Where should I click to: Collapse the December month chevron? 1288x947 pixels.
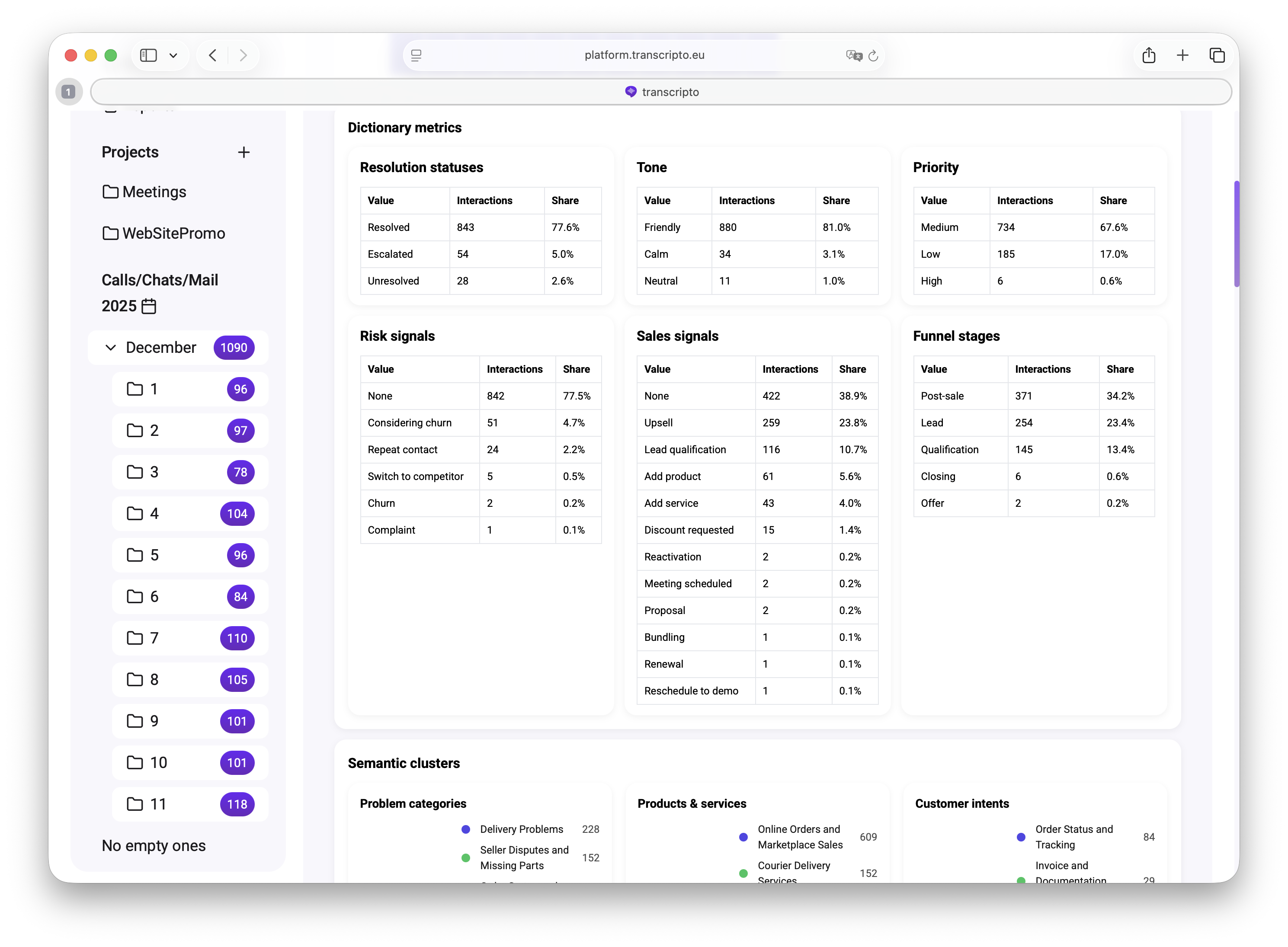tap(111, 347)
